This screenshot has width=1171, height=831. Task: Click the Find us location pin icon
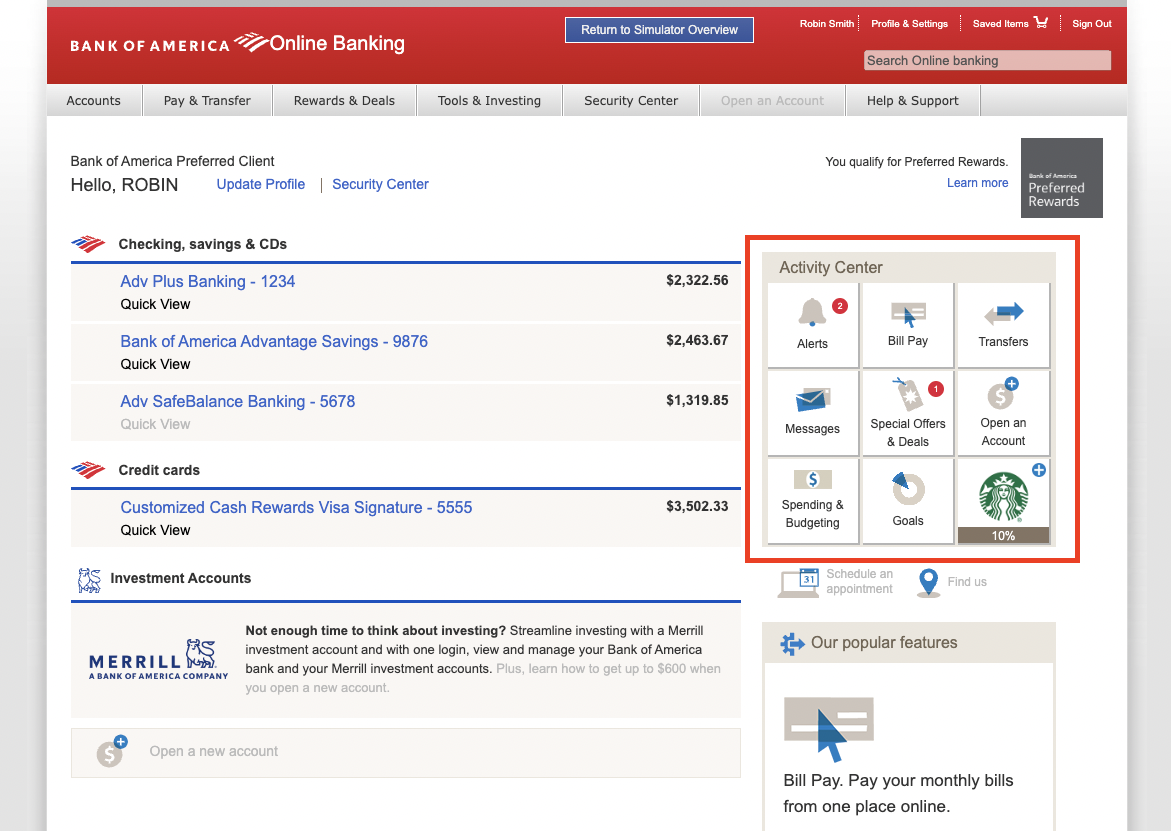pos(928,582)
